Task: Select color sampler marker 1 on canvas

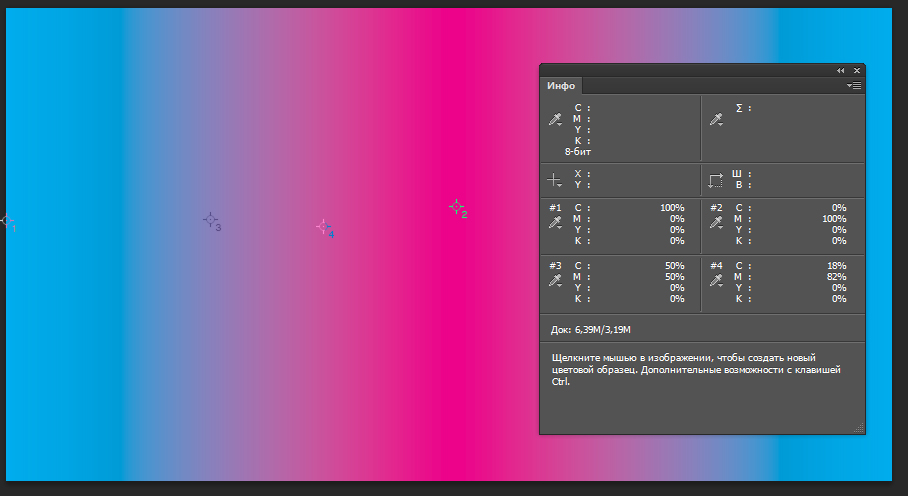Action: [7, 221]
